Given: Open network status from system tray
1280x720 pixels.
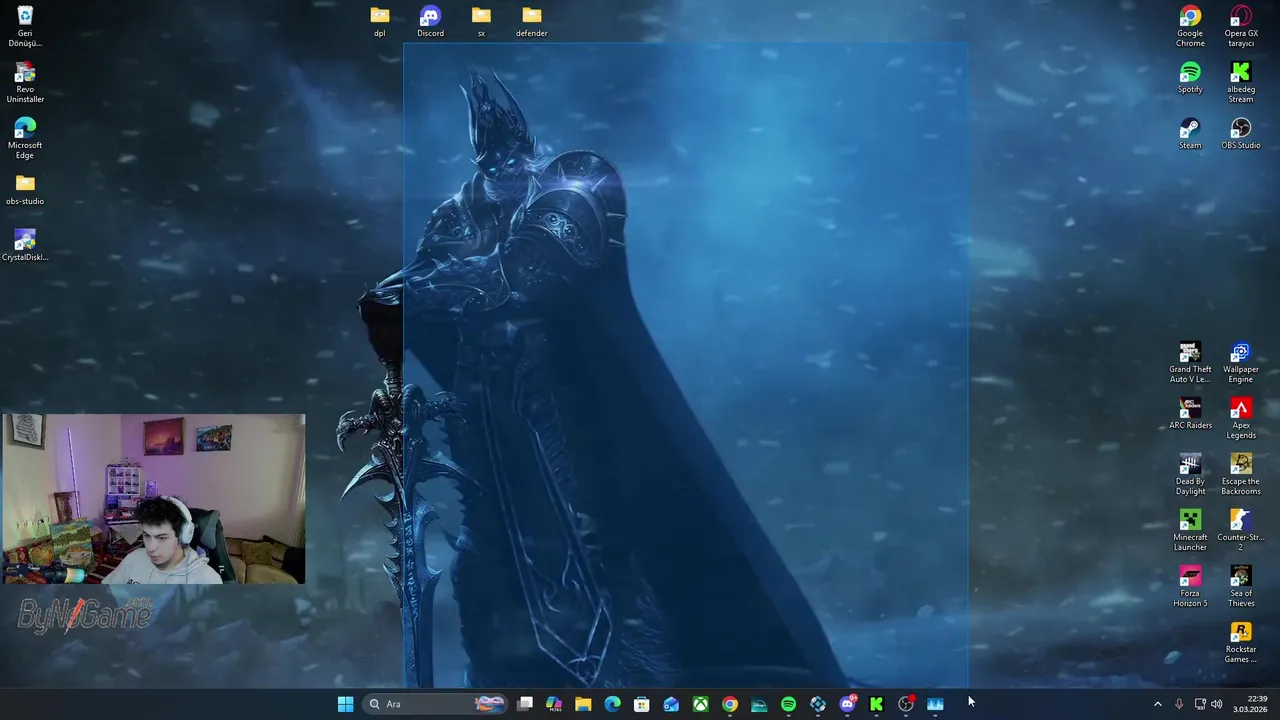Looking at the screenshot, I should (1200, 704).
